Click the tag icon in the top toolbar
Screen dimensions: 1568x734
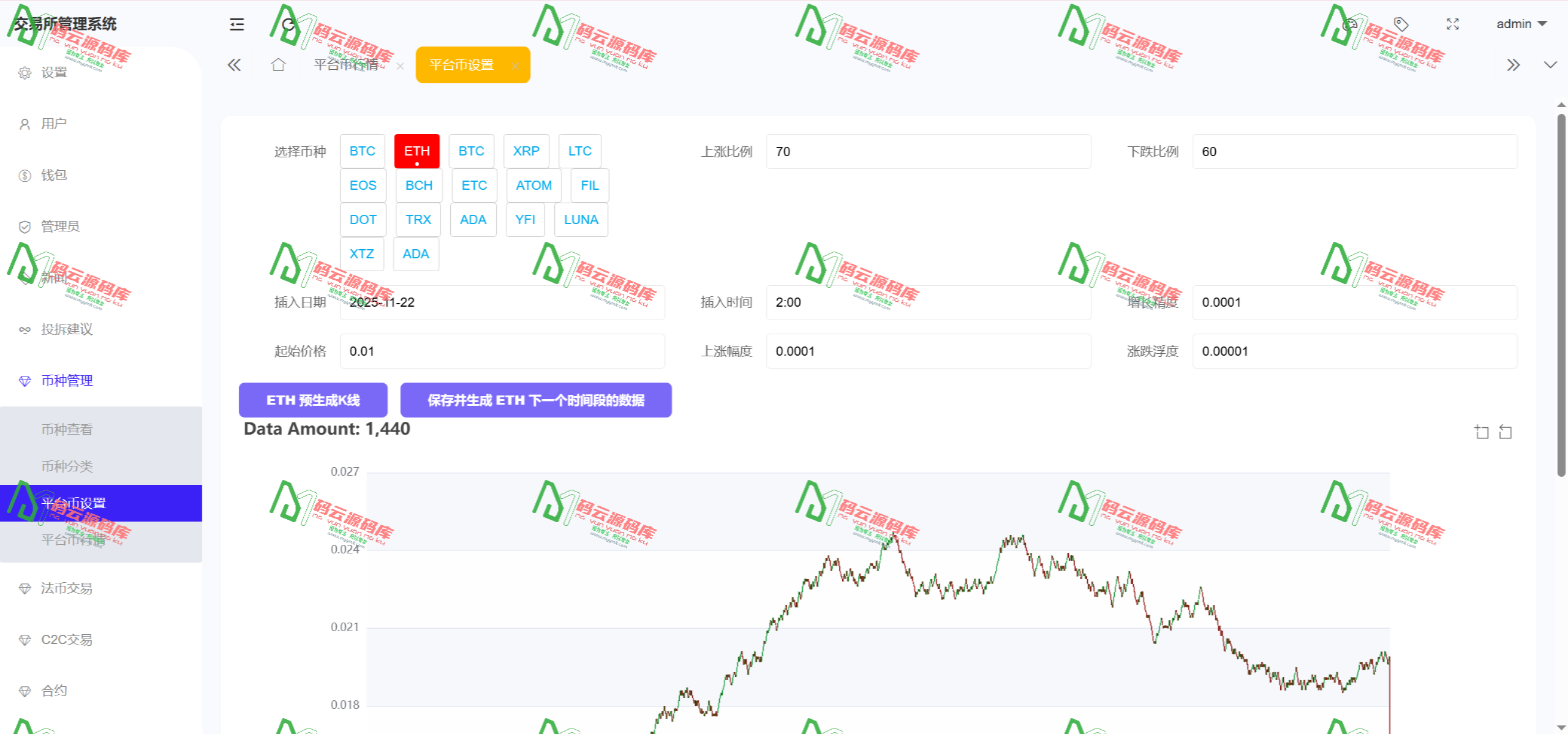[x=1400, y=24]
